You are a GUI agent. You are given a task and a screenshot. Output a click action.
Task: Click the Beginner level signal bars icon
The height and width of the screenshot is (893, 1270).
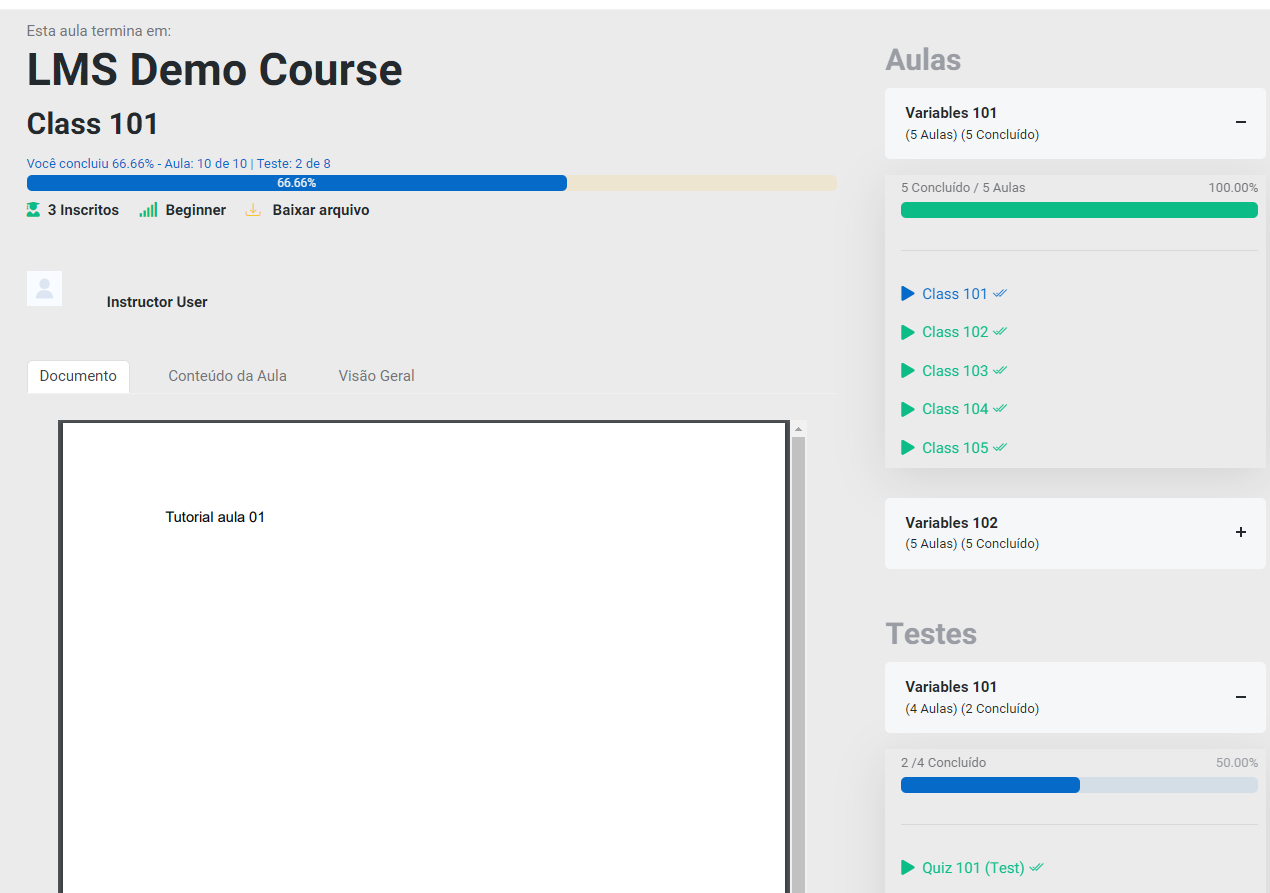pos(148,210)
